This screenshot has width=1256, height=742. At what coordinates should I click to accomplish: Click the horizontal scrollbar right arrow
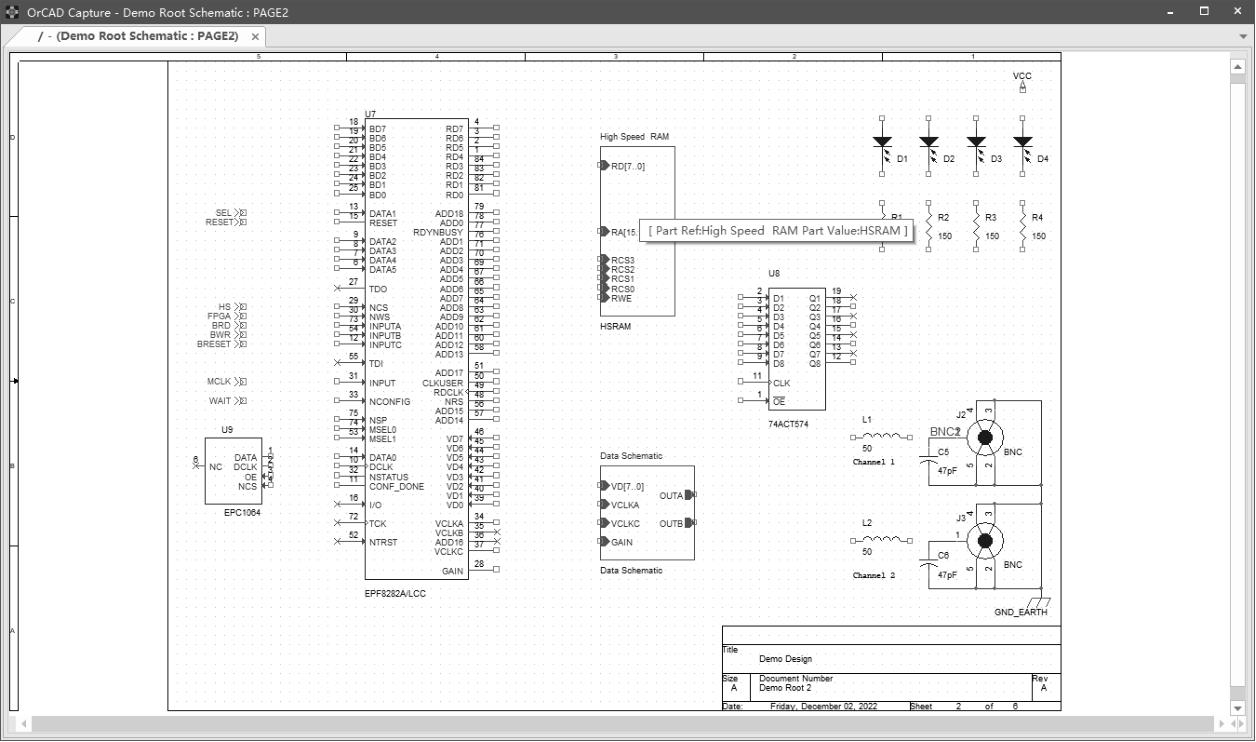click(x=1222, y=723)
